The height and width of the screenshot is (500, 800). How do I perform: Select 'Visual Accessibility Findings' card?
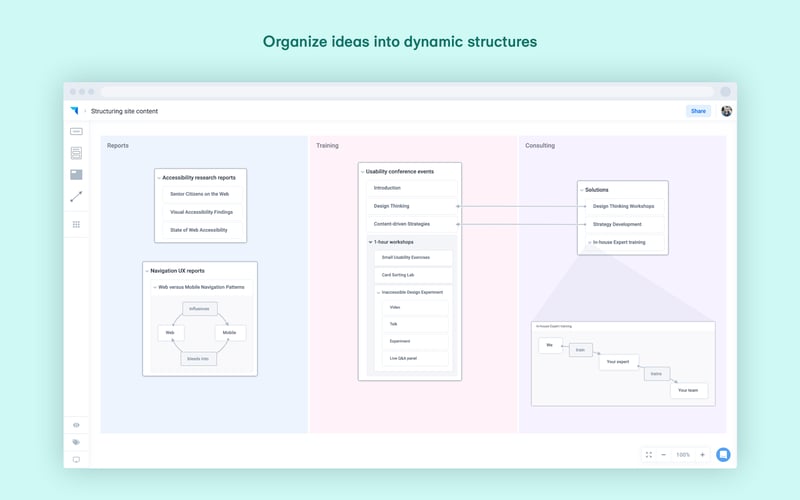tap(202, 212)
